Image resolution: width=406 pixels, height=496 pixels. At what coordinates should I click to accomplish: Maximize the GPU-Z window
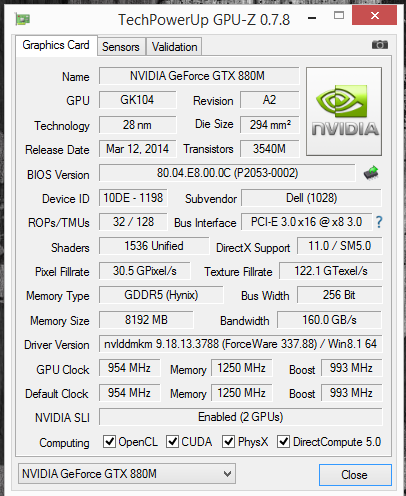(339, 15)
